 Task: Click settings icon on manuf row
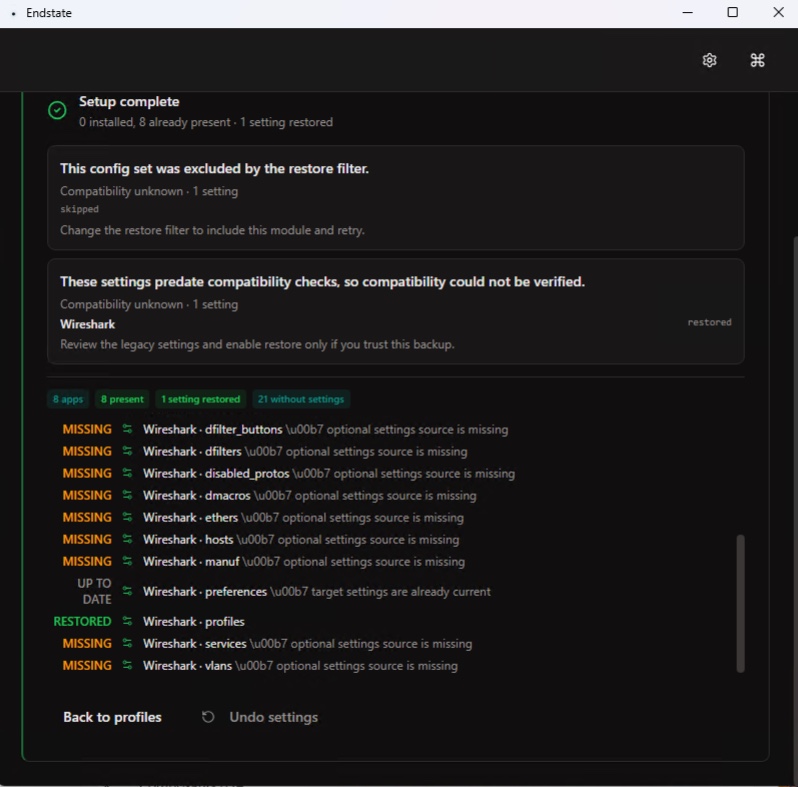point(127,561)
